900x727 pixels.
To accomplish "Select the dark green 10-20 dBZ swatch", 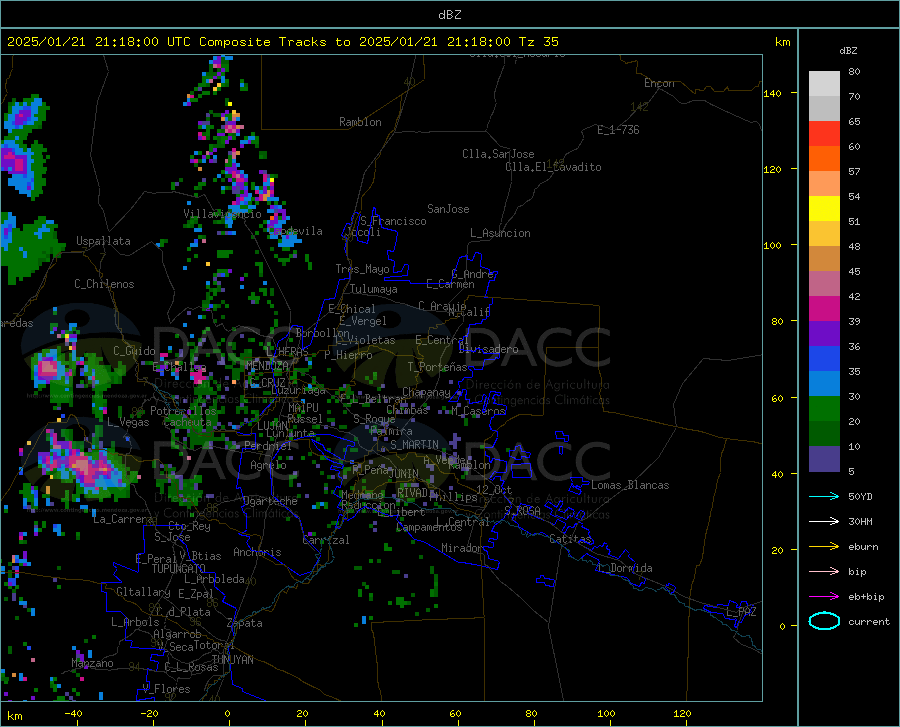I will pos(824,434).
